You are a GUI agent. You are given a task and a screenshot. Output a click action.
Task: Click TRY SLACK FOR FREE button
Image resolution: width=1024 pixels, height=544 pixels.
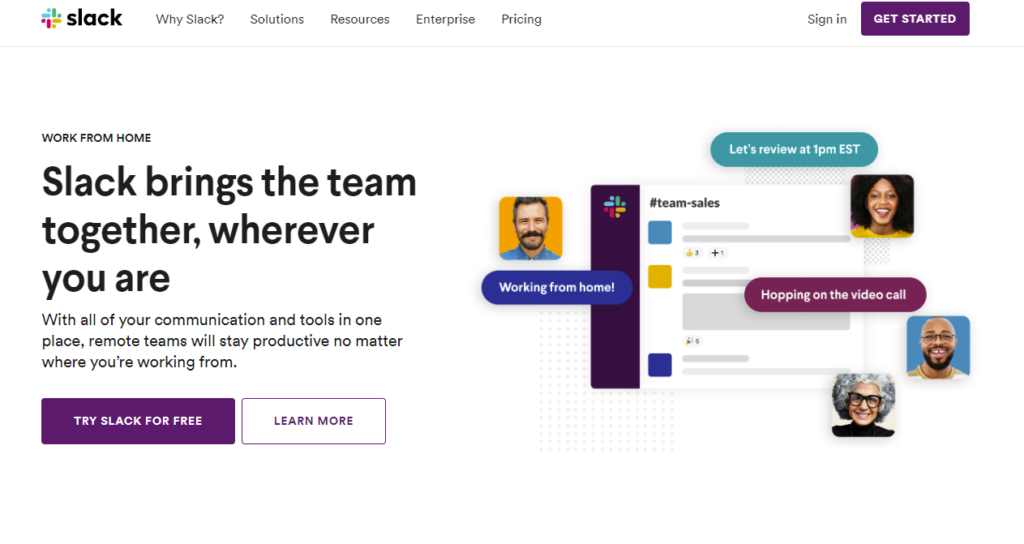(138, 421)
